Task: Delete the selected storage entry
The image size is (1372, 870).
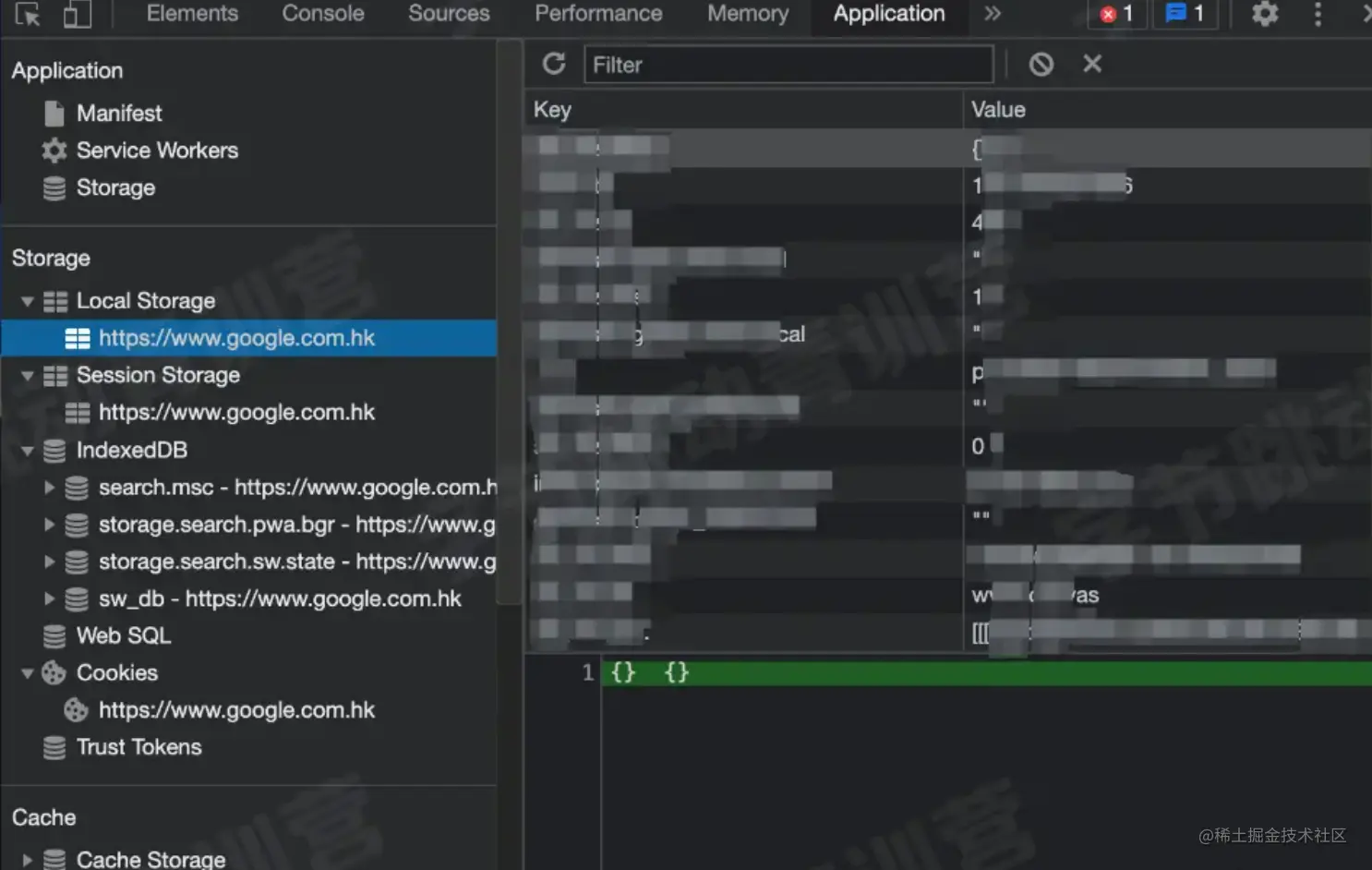Action: tap(1092, 64)
